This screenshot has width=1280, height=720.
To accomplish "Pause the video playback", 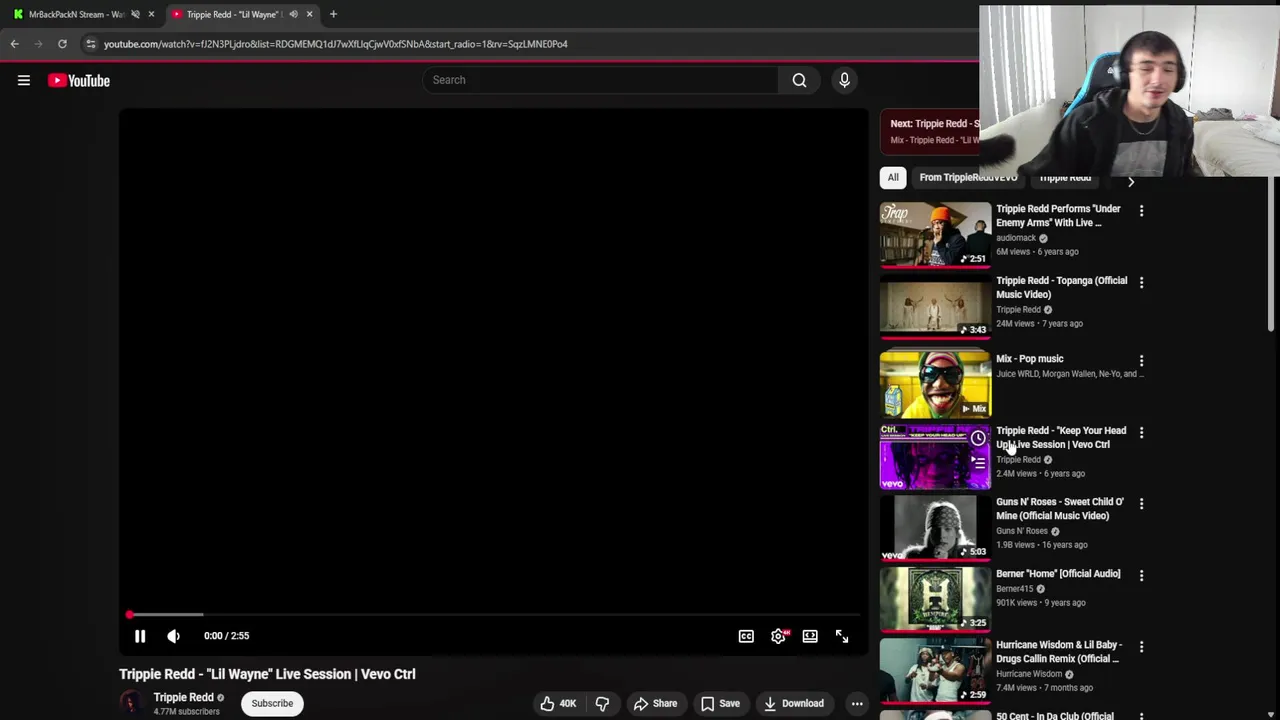I will 140,636.
